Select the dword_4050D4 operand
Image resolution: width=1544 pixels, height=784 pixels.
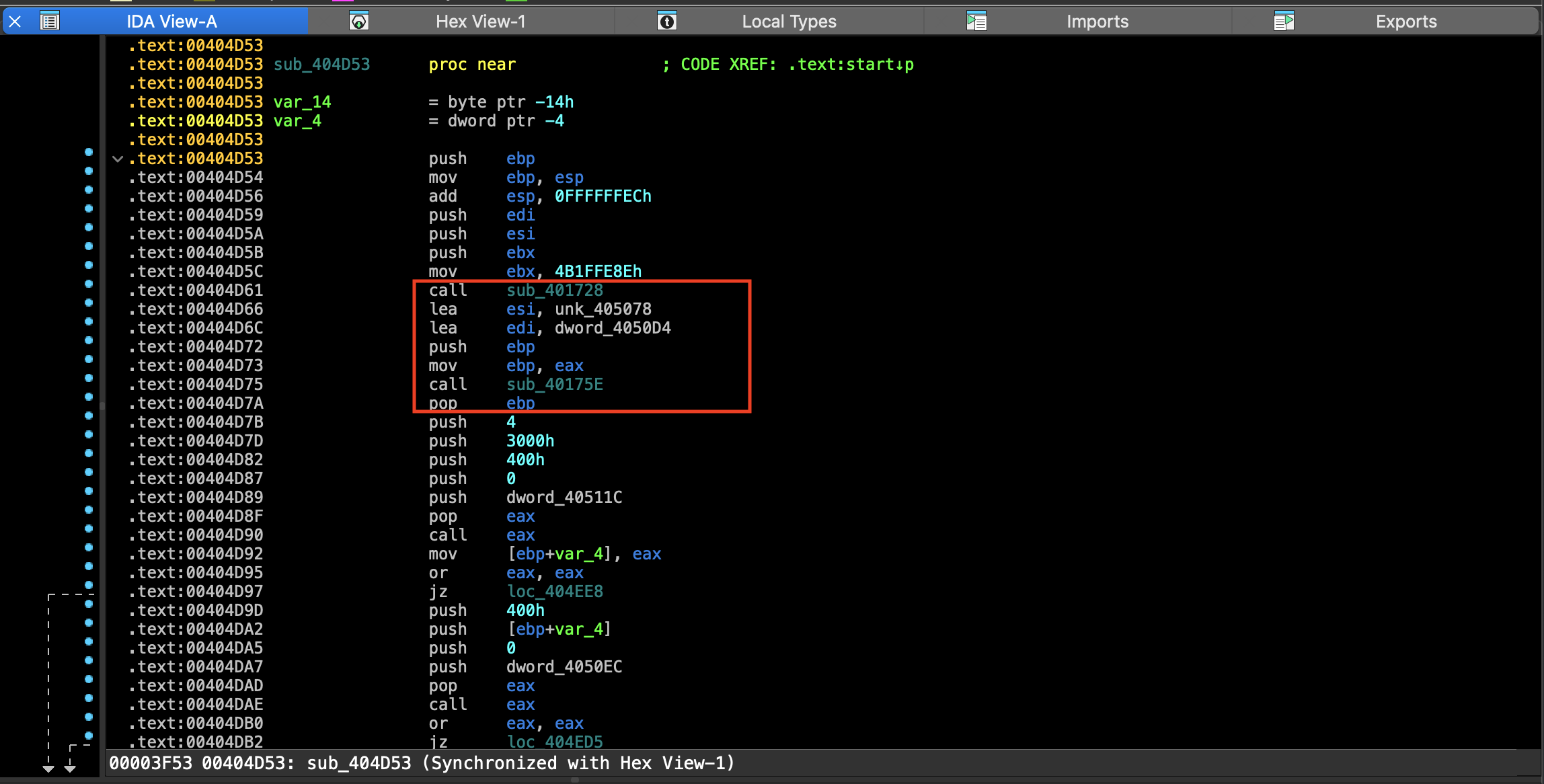613,328
